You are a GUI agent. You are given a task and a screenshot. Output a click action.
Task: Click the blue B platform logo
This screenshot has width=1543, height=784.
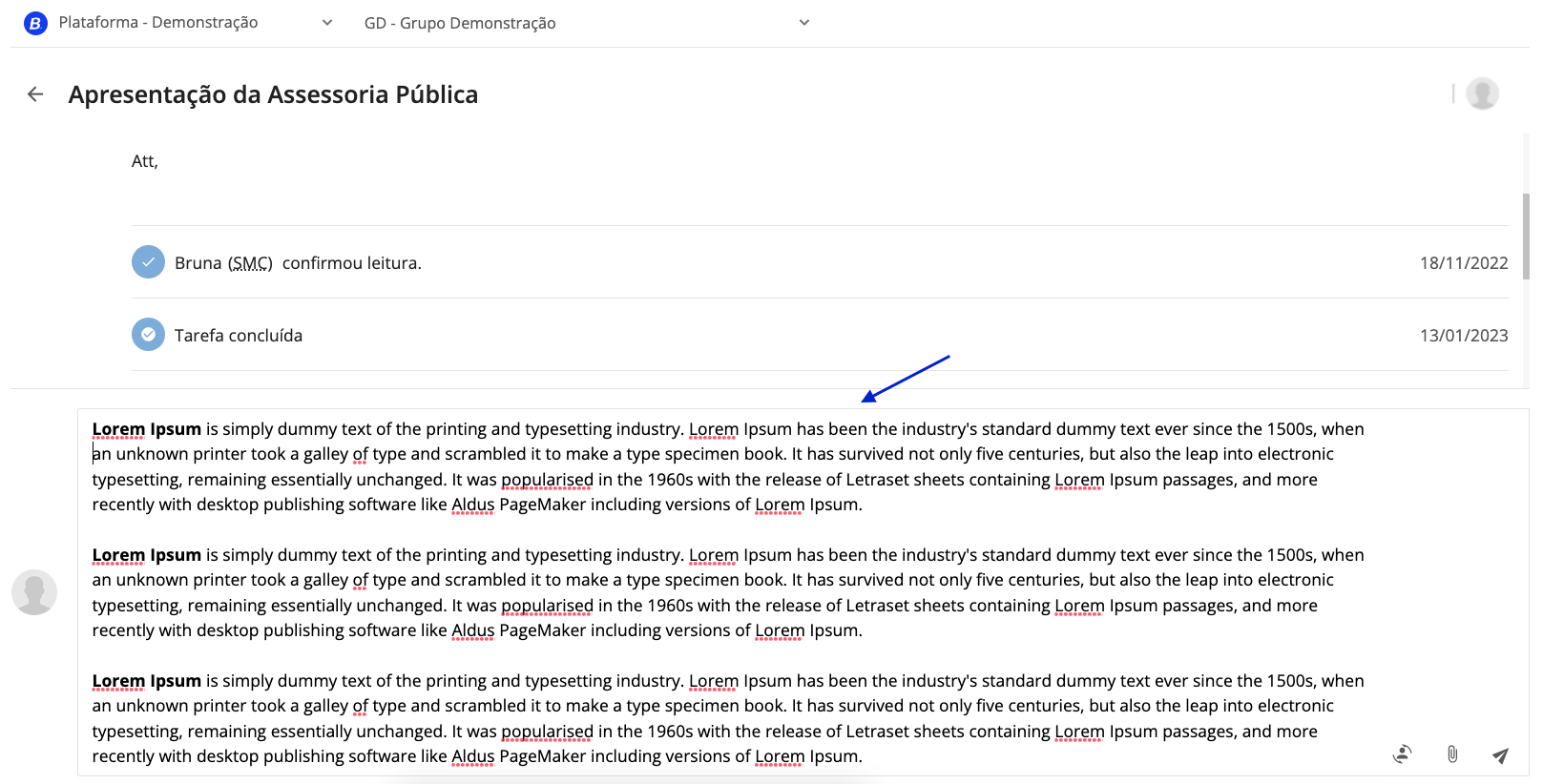[x=35, y=23]
